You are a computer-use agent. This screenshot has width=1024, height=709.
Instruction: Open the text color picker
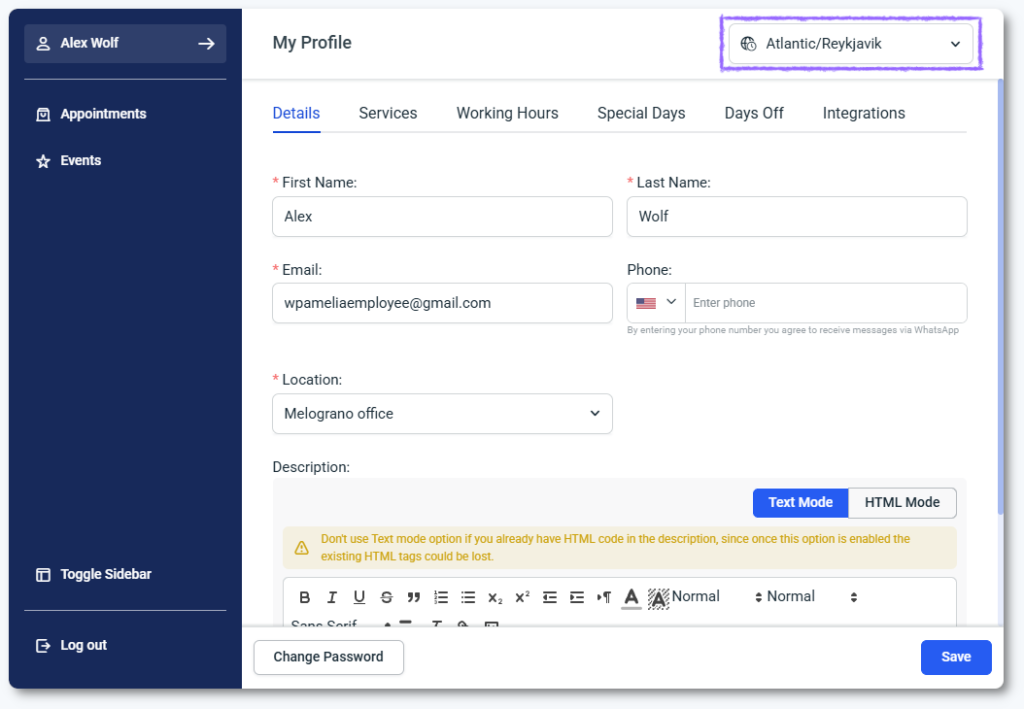[x=630, y=597]
